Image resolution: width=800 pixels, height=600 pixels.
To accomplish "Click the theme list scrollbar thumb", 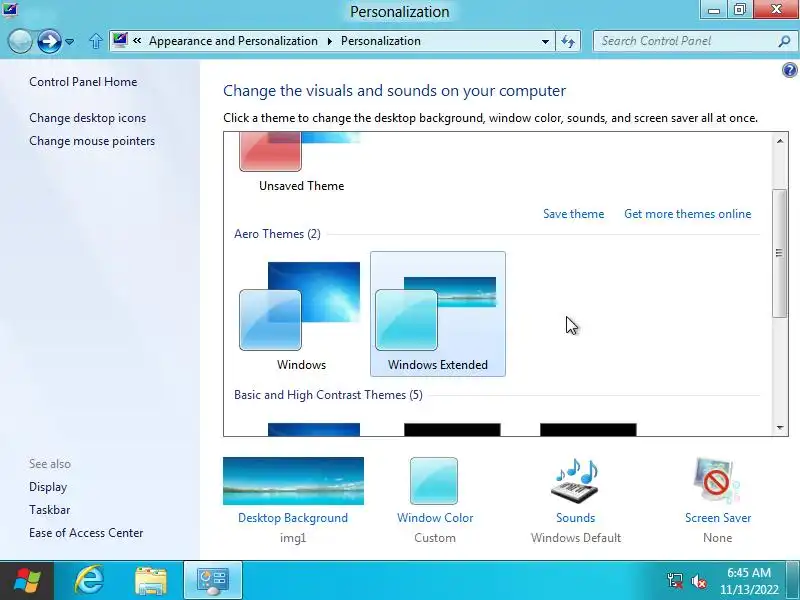I will point(780,253).
